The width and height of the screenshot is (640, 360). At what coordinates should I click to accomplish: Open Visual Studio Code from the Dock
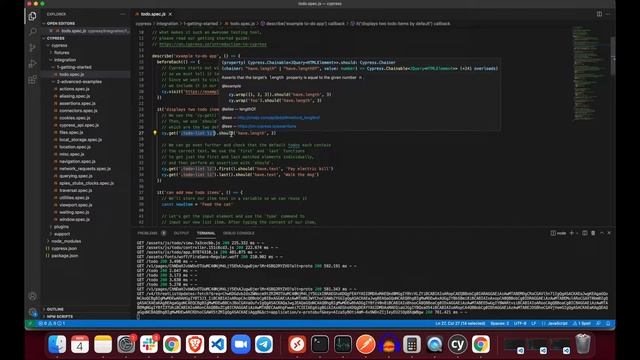[218, 344]
